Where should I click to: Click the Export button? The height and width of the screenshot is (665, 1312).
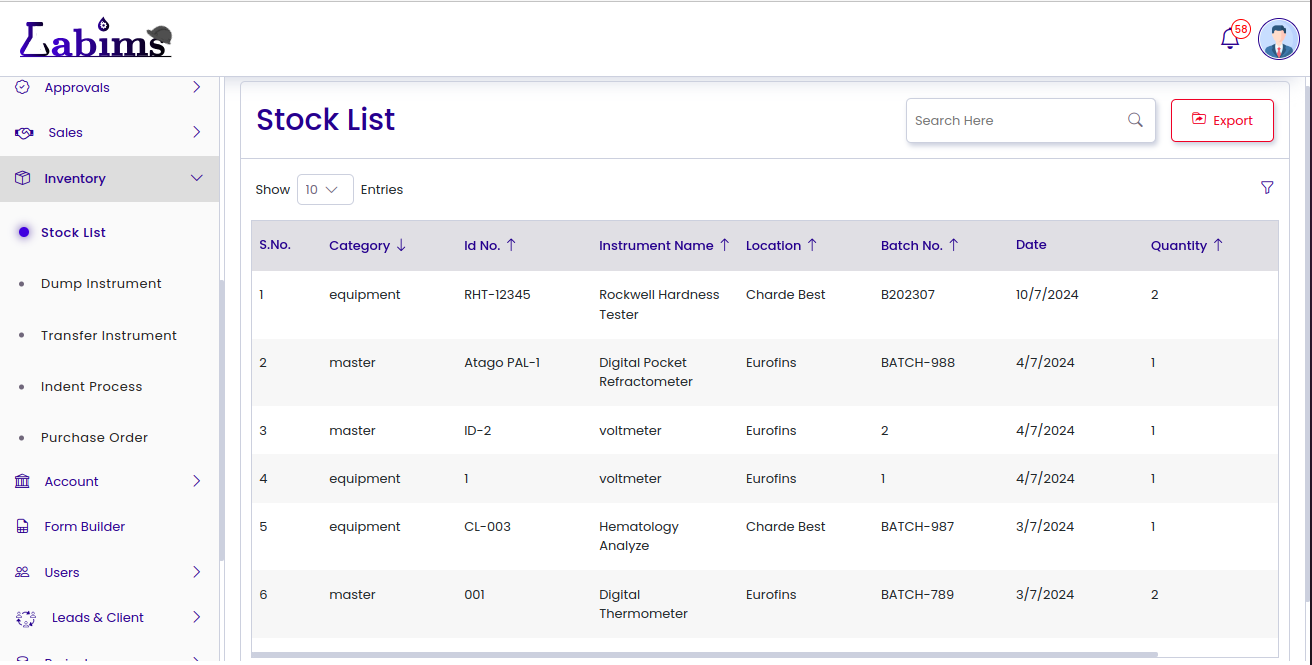[x=1222, y=120]
